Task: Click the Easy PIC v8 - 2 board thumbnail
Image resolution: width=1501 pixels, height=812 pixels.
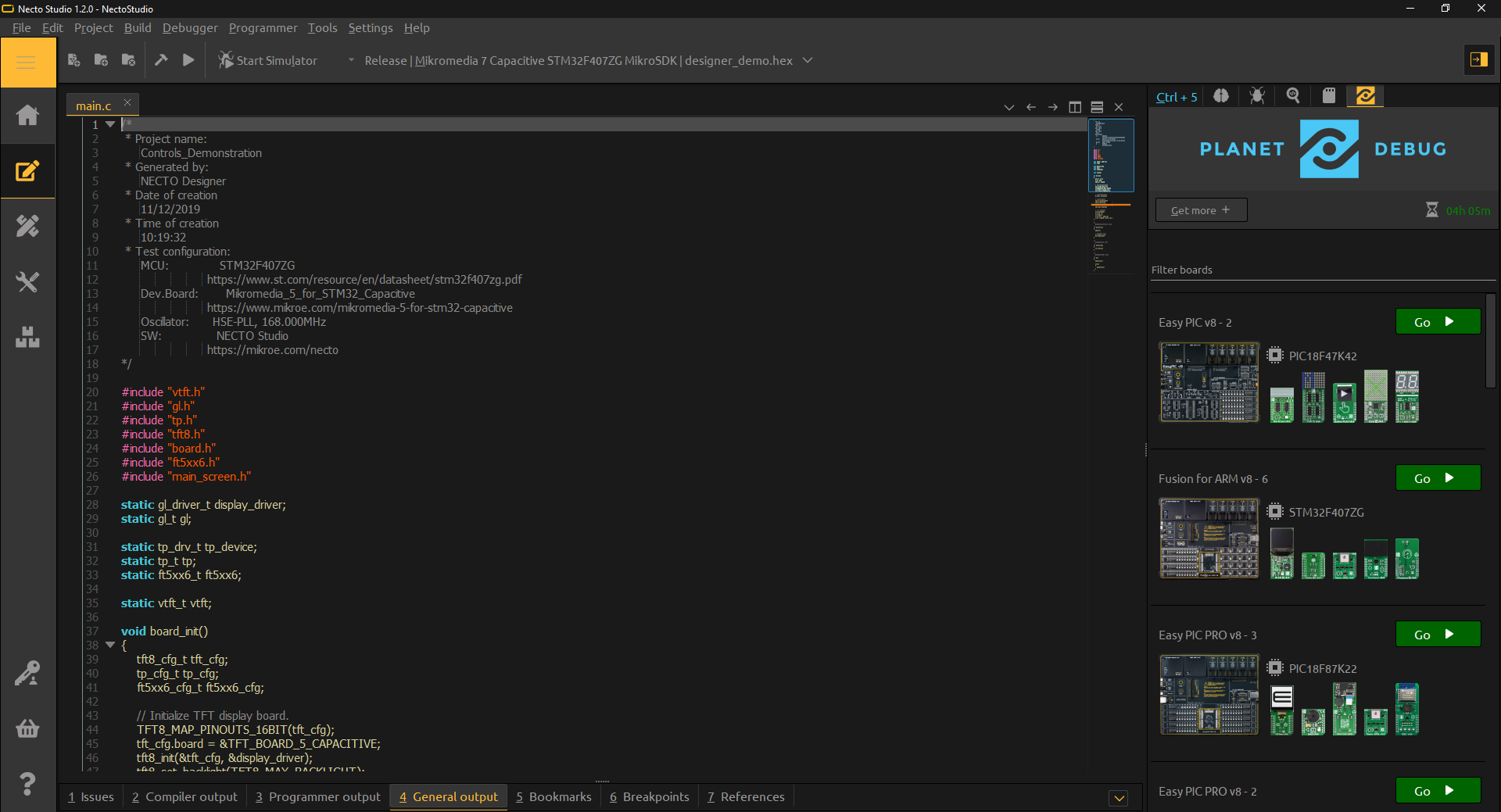Action: tap(1209, 382)
